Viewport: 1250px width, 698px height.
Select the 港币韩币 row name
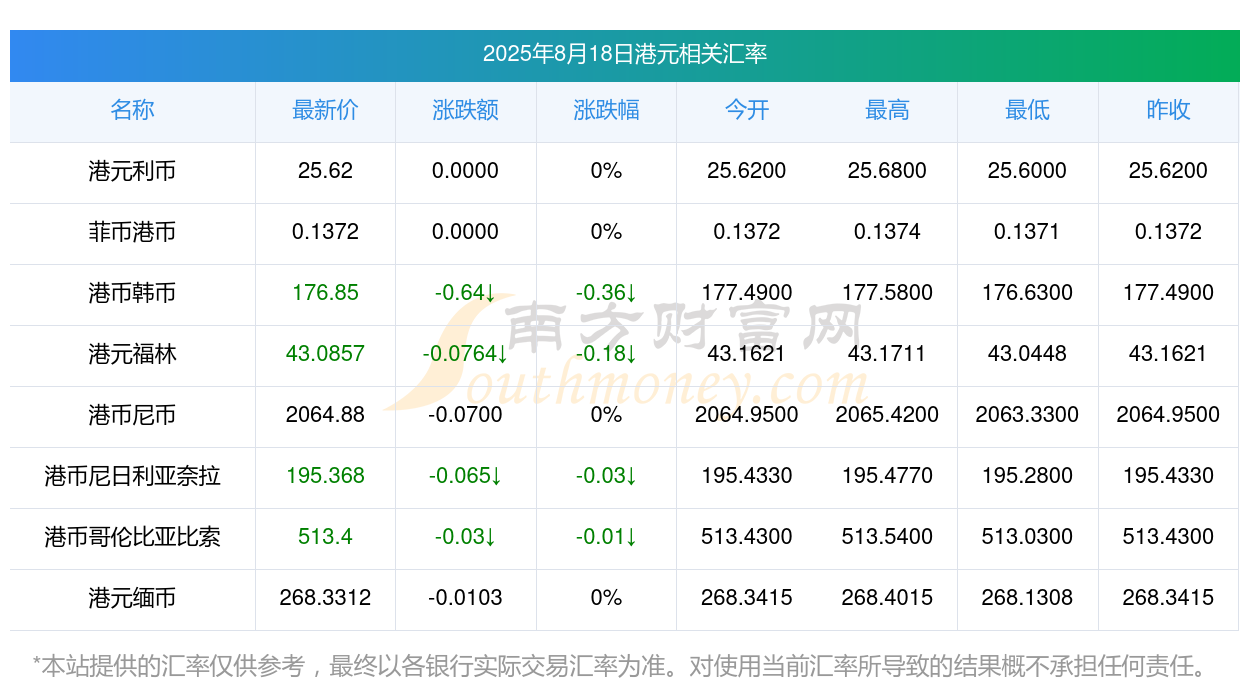132,293
